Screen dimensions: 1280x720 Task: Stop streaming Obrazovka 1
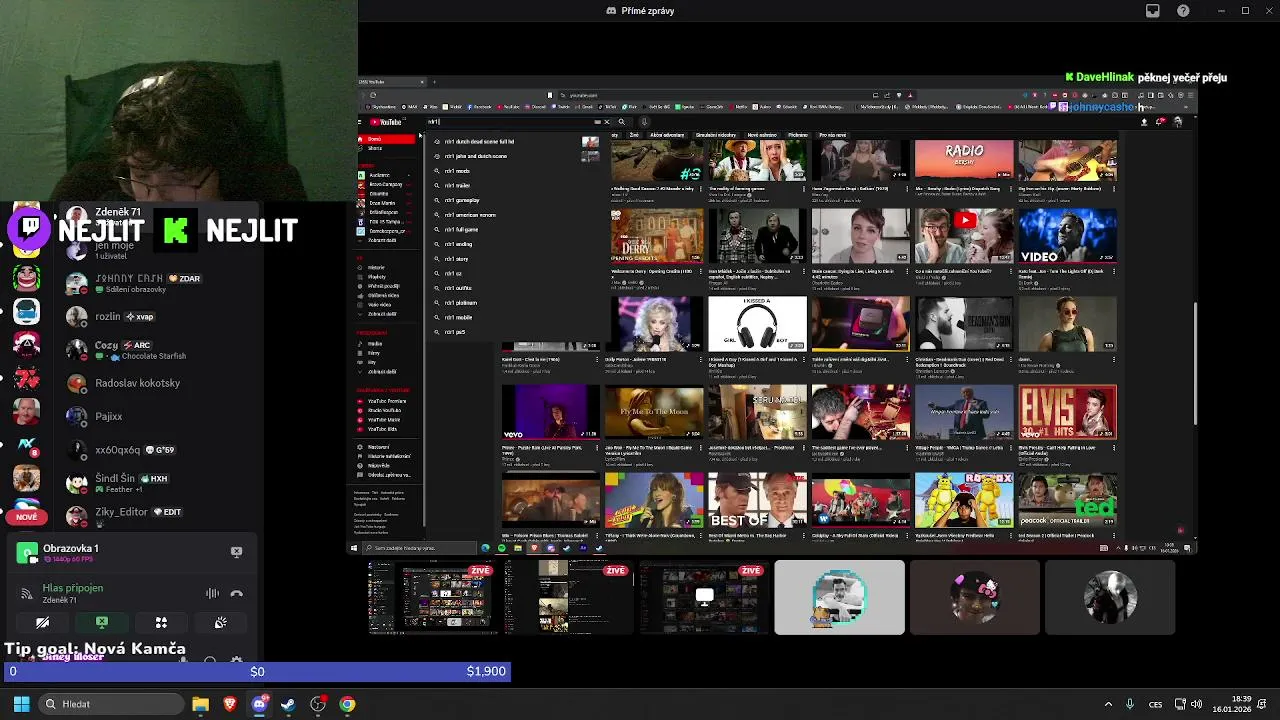(236, 551)
